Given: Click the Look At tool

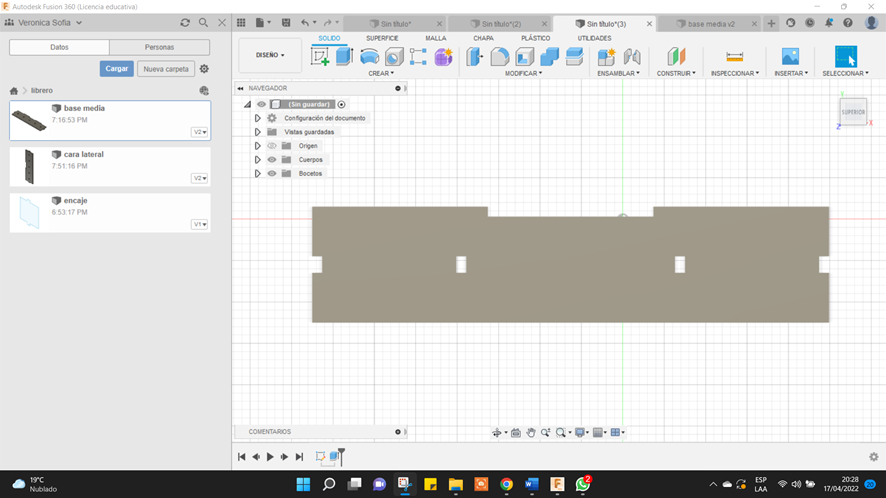Looking at the screenshot, I should (515, 432).
